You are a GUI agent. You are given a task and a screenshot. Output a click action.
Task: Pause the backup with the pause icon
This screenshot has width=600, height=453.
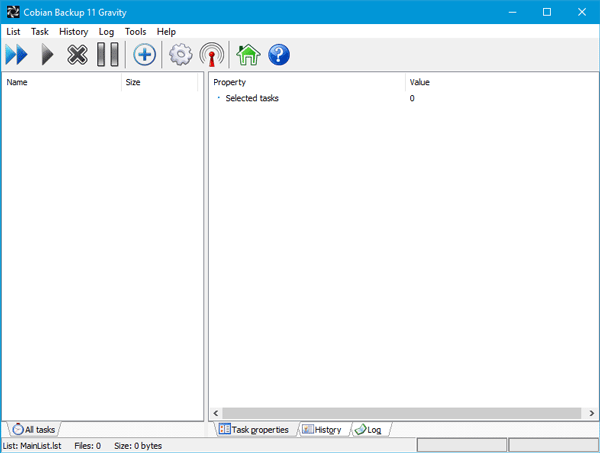[108, 54]
